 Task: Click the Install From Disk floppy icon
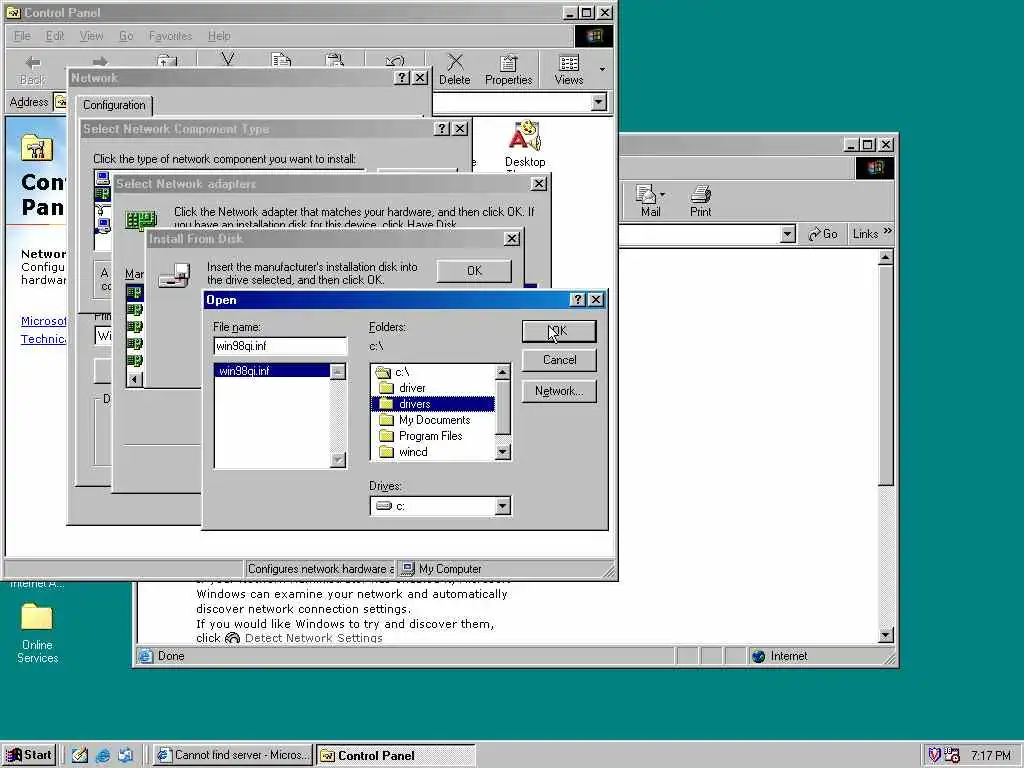pos(174,276)
